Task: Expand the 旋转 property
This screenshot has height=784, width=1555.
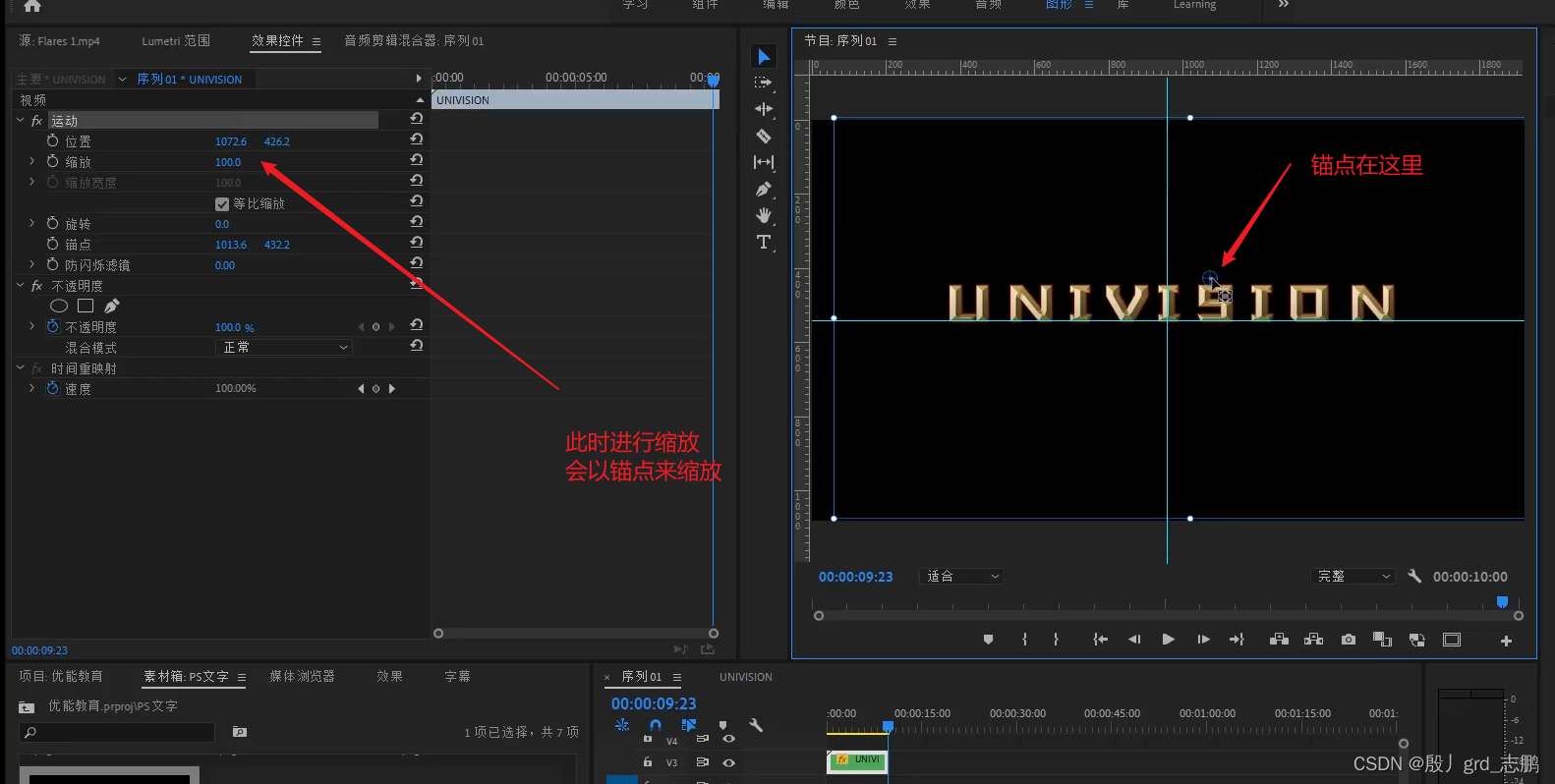Action: point(31,223)
